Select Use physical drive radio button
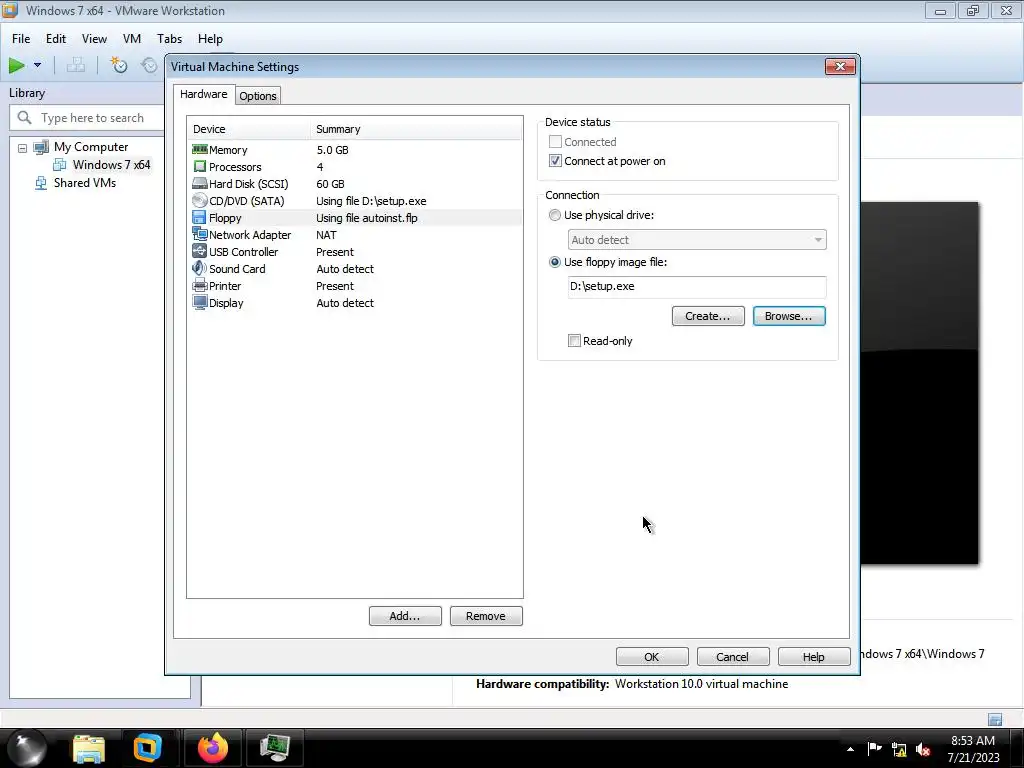The image size is (1024, 768). pyautogui.click(x=555, y=215)
